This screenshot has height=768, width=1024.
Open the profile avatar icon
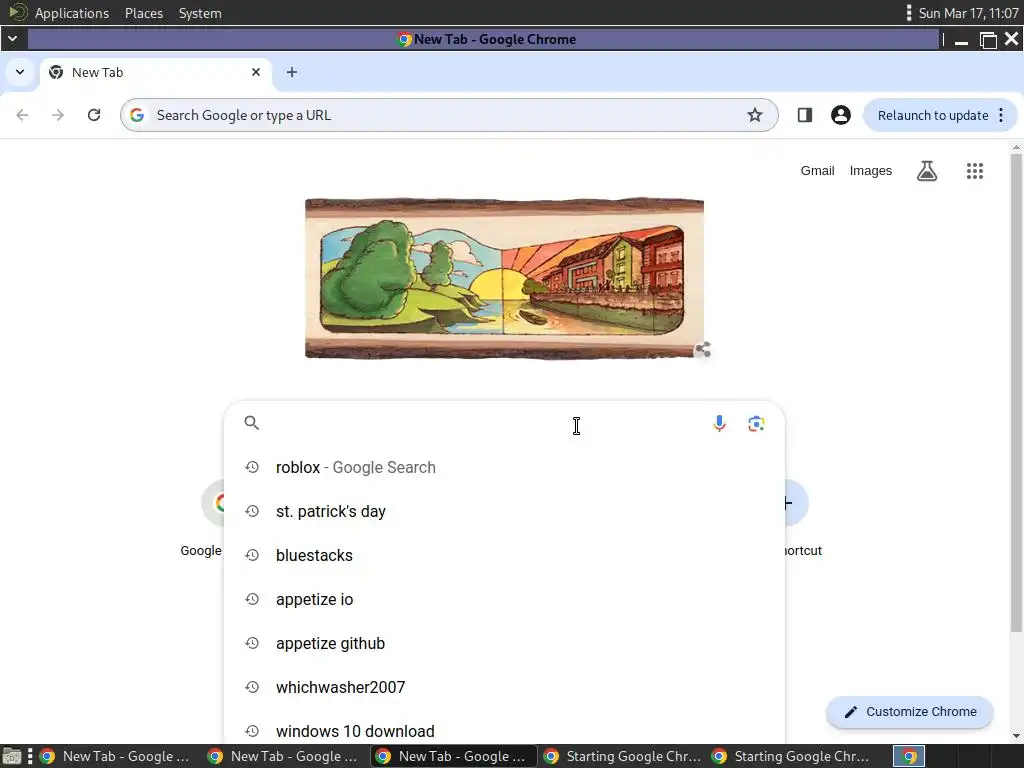point(840,115)
